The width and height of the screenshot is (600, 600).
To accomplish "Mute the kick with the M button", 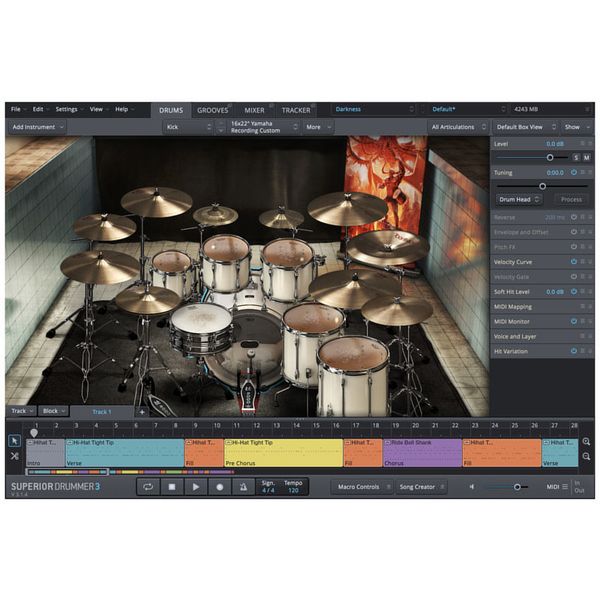I will coord(586,157).
